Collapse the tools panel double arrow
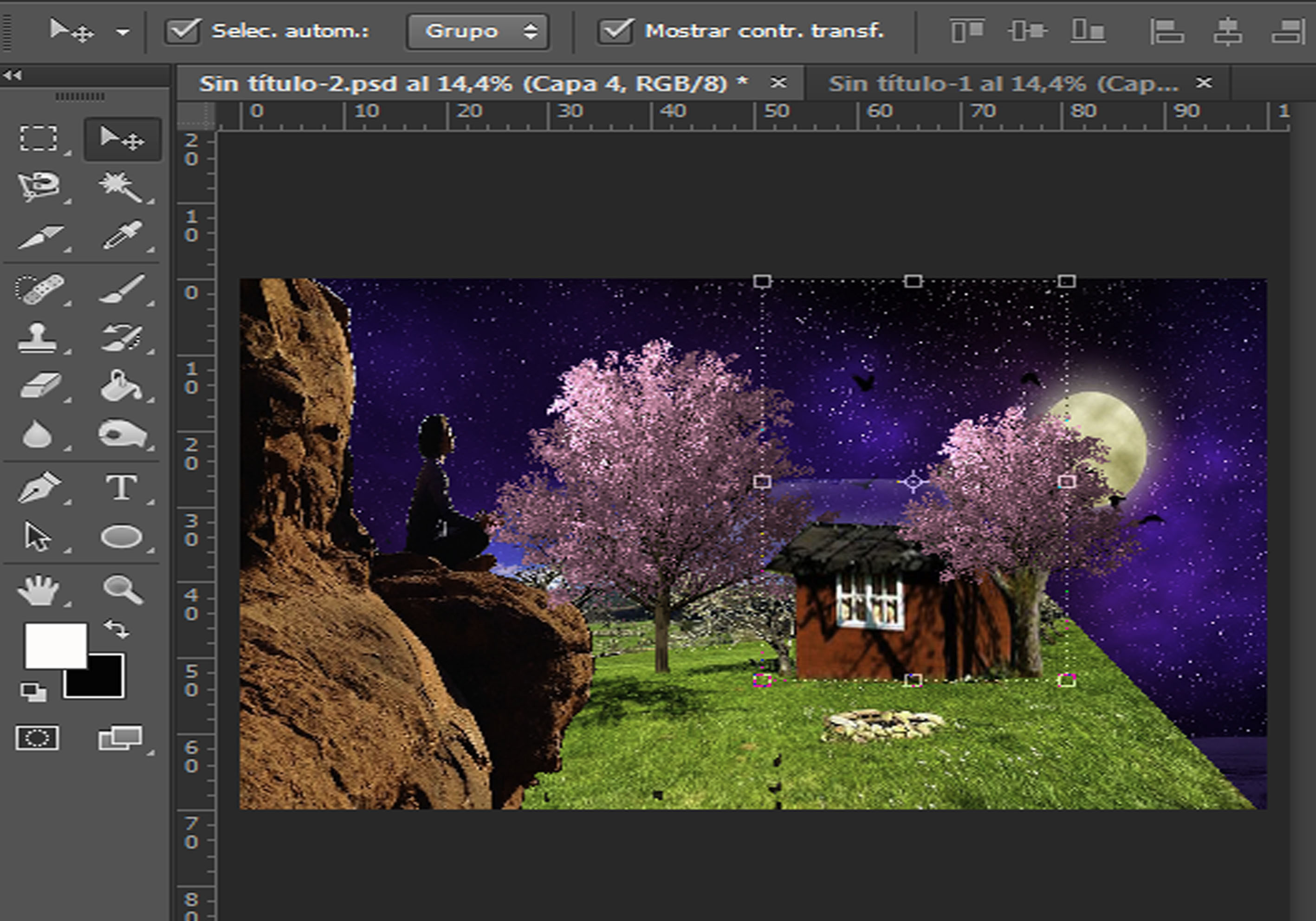Screen dimensions: 1316x921 tap(12, 75)
